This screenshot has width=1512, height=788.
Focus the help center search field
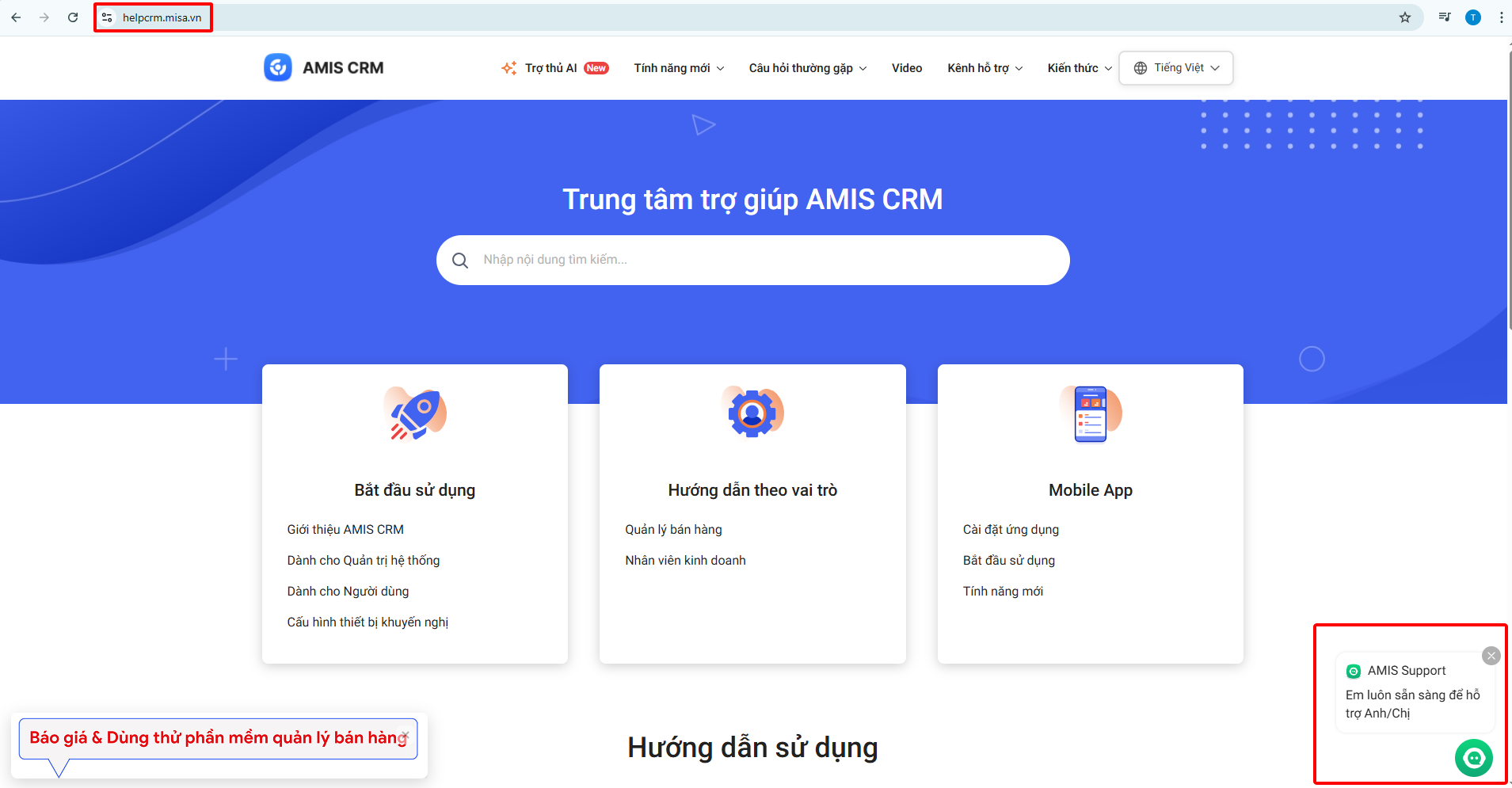[x=752, y=260]
